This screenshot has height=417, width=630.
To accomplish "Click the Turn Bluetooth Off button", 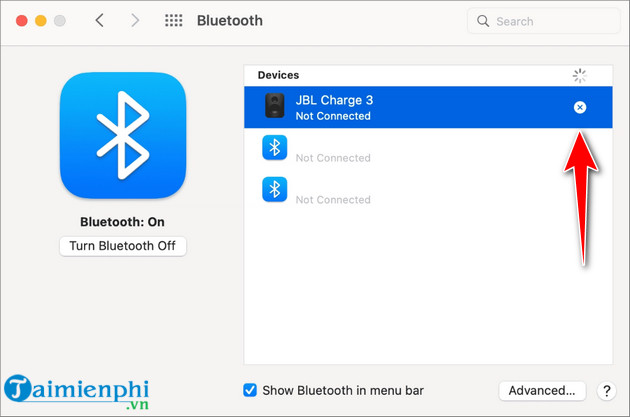I will [123, 246].
